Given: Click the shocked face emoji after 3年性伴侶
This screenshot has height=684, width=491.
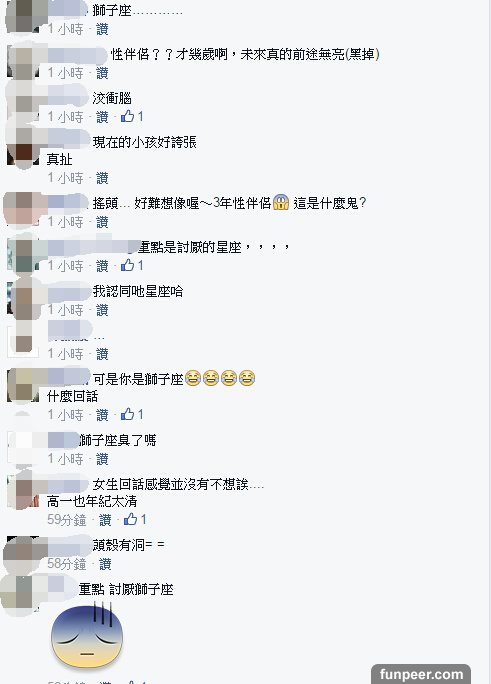Looking at the screenshot, I should pyautogui.click(x=281, y=202).
